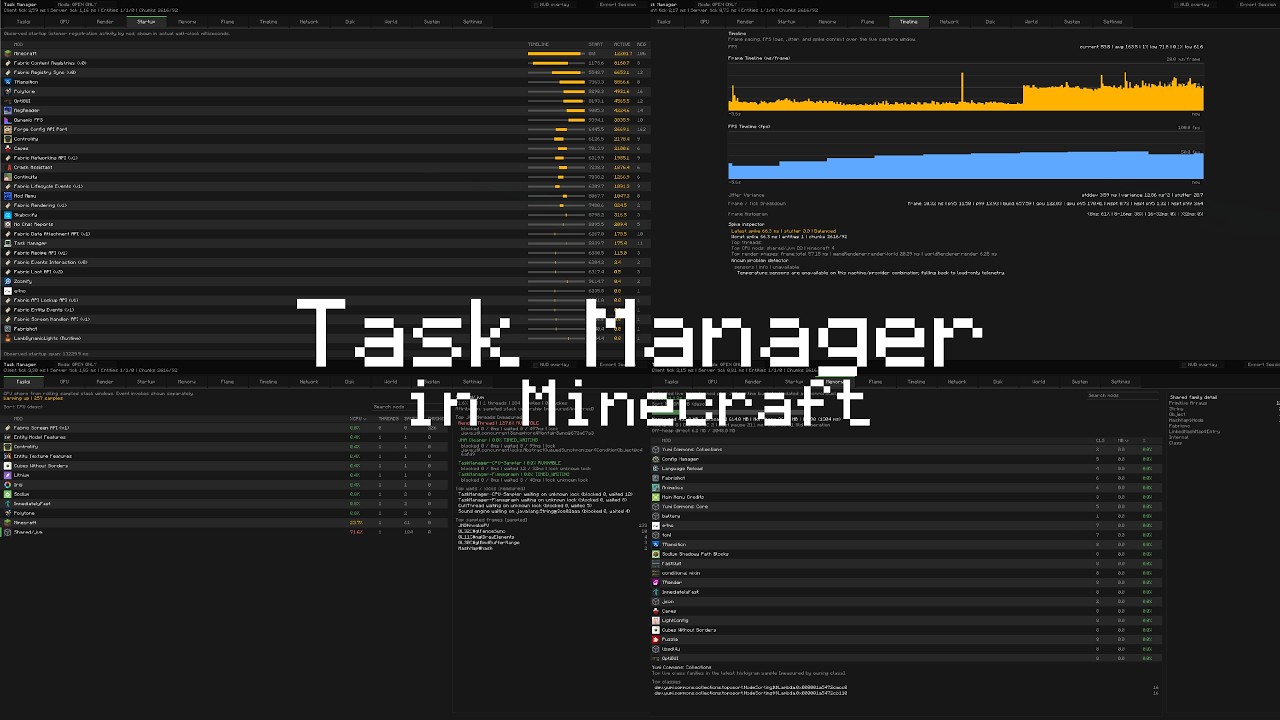Open the System tab in the Timeline window

pos(1071,21)
